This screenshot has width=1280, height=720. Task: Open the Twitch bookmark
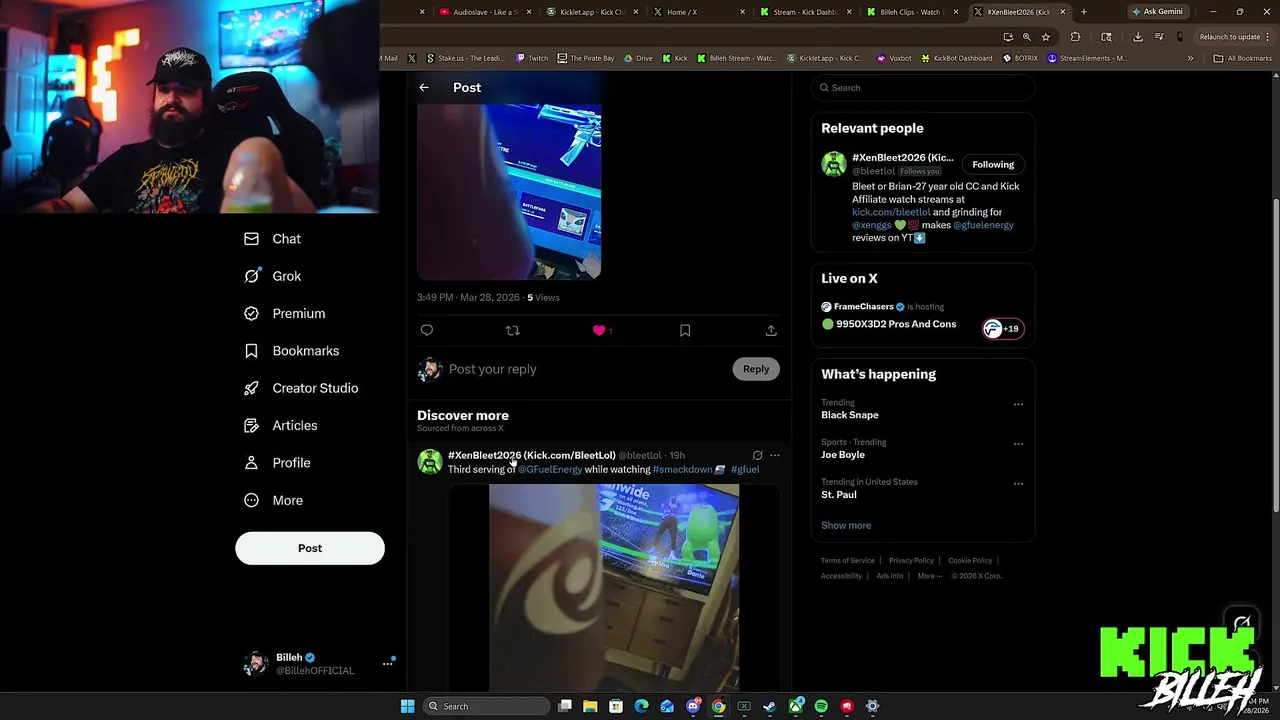point(532,58)
